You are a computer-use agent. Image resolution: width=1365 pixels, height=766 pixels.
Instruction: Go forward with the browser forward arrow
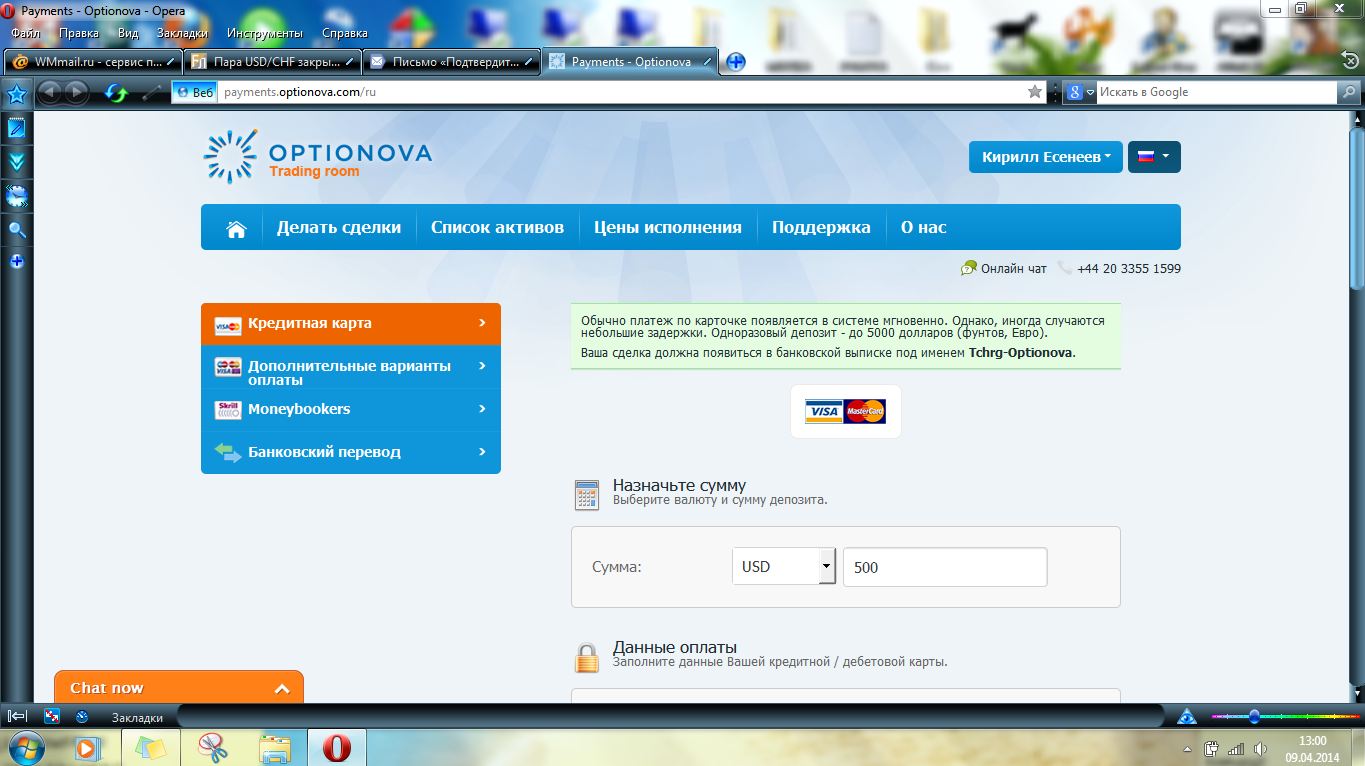coord(76,92)
